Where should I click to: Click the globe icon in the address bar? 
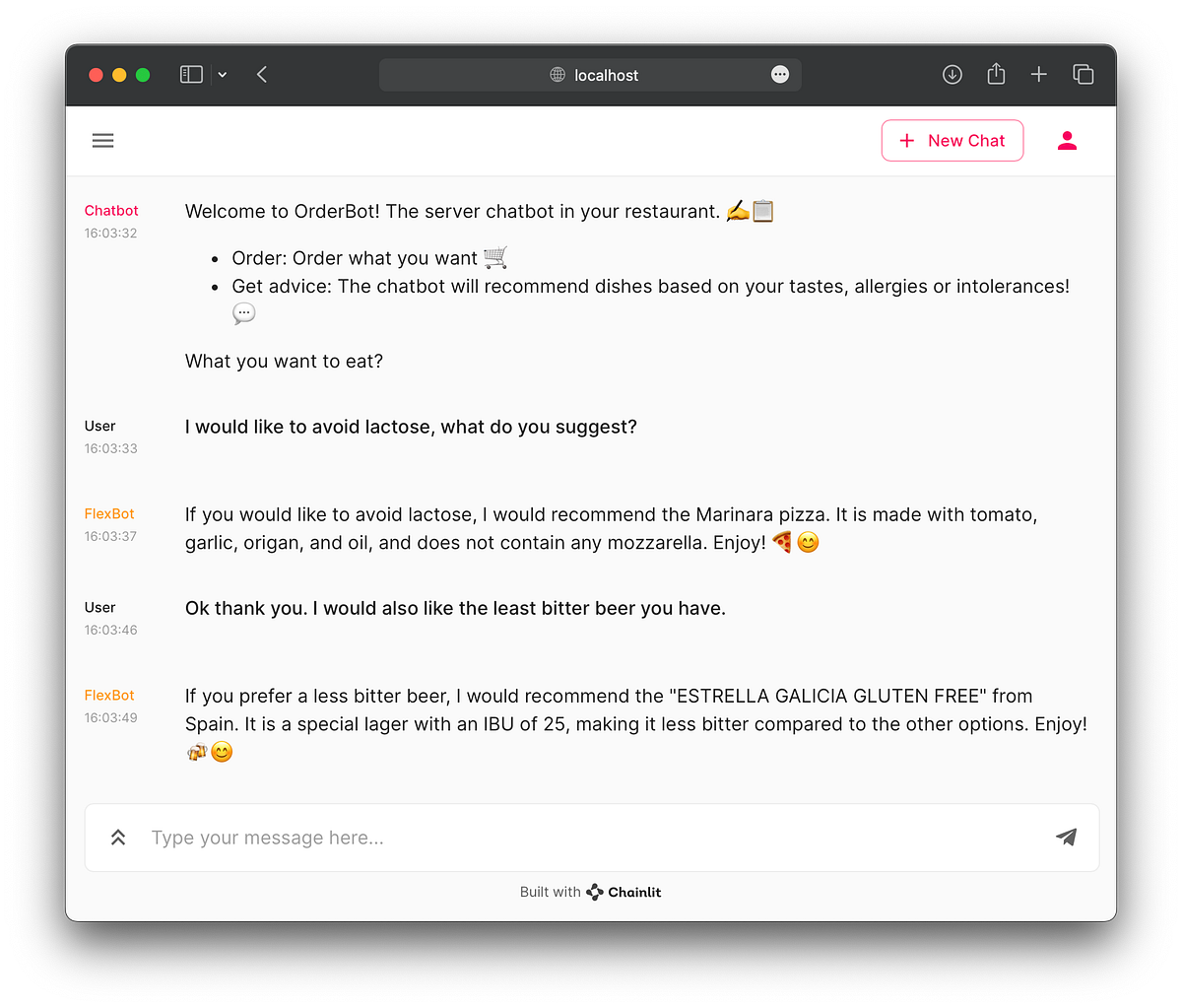[555, 74]
